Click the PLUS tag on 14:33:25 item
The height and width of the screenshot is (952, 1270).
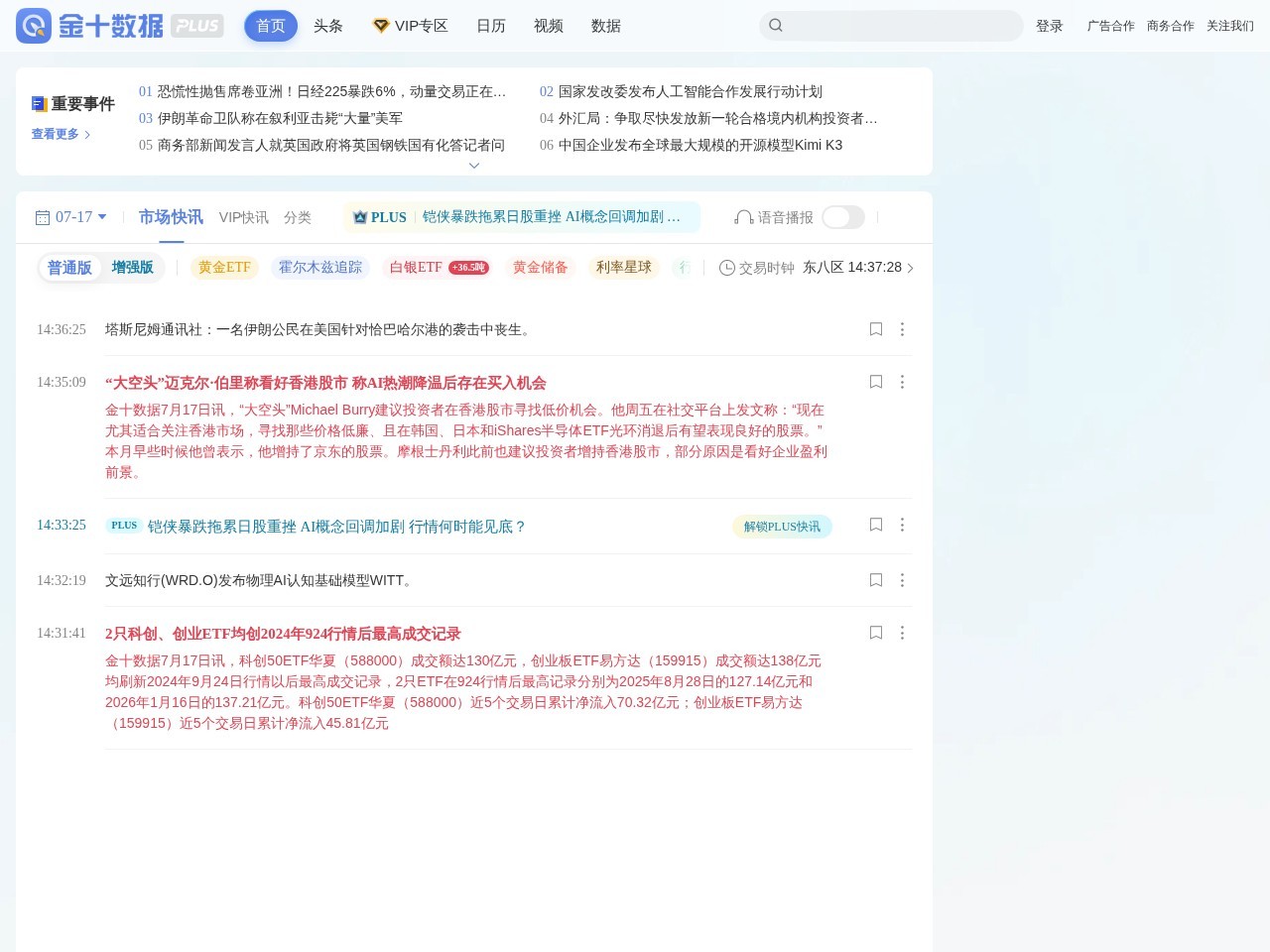pos(124,526)
